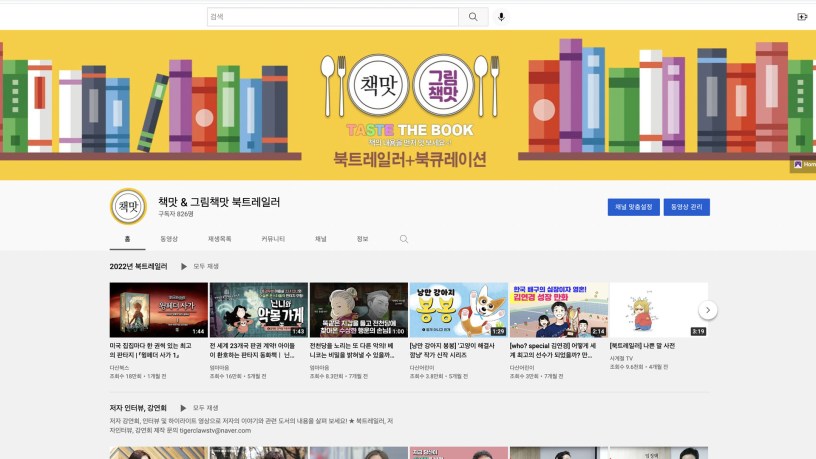Activate voice search microphone icon
Viewport: 816px width, 459px height.
pyautogui.click(x=501, y=17)
